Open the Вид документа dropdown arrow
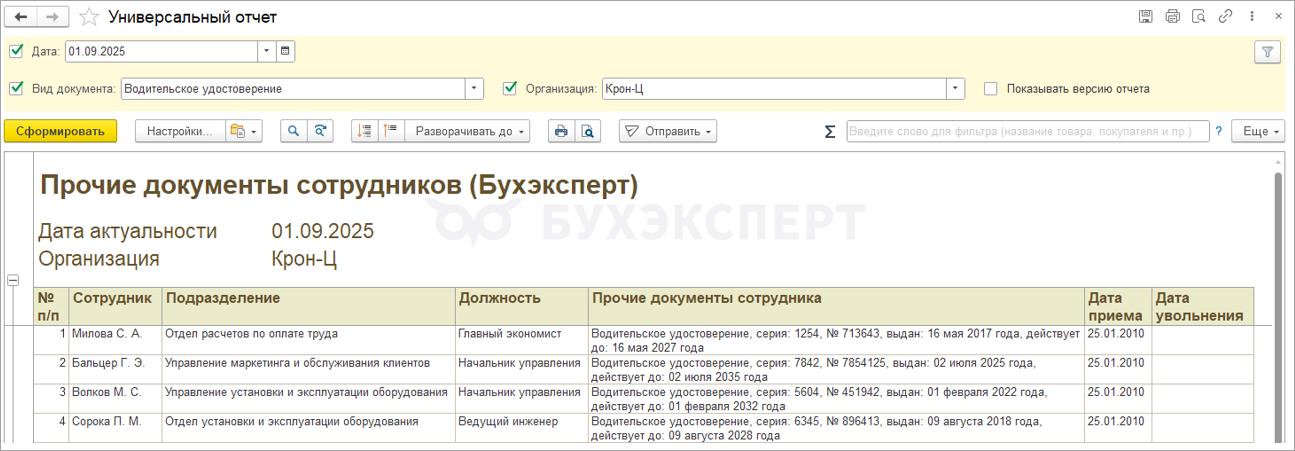Viewport: 1295px width, 451px height. coord(474,89)
